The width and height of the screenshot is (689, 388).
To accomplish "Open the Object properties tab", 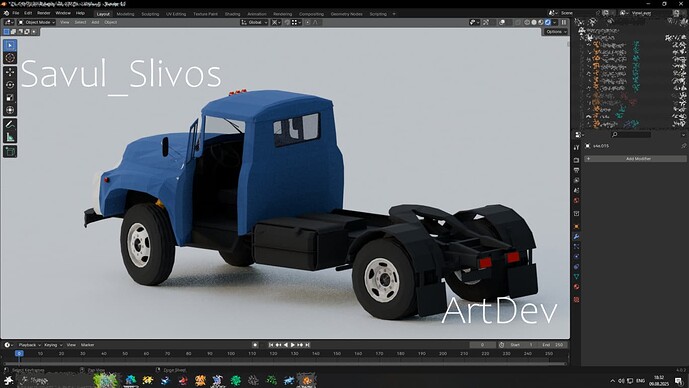I will coord(576,227).
